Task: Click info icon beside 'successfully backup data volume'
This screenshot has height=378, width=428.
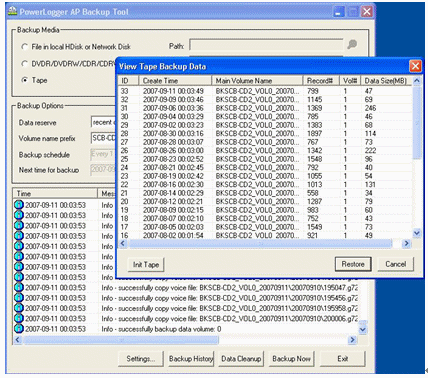Action: point(19,329)
